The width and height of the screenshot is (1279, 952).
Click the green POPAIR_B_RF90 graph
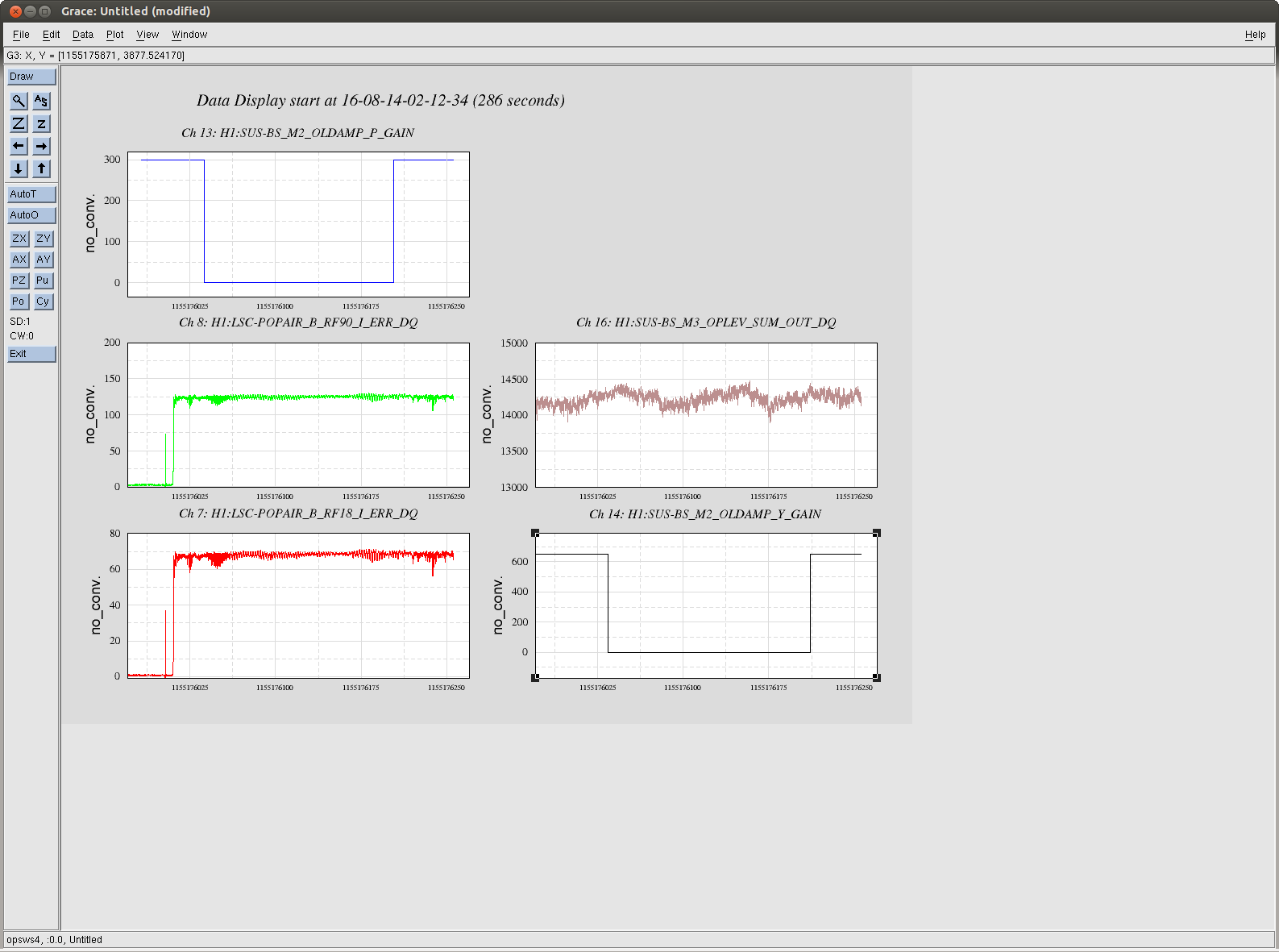298,414
